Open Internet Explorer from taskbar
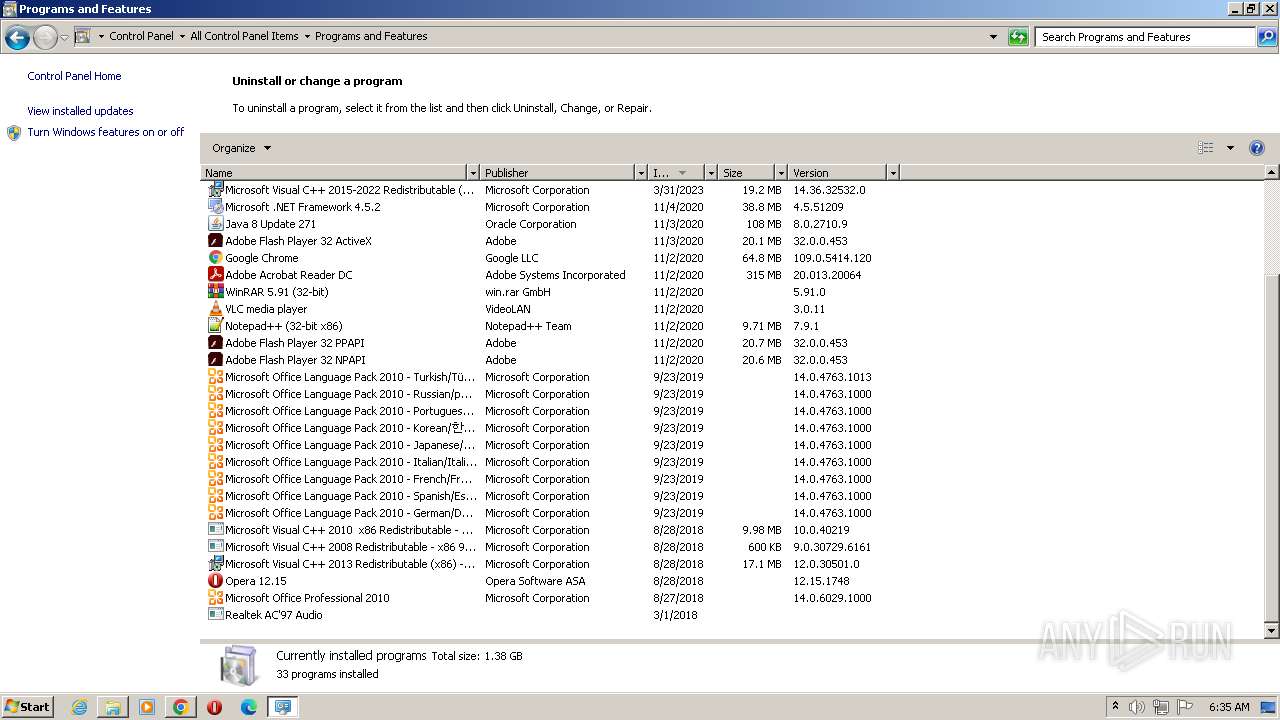The image size is (1280, 720). pyautogui.click(x=79, y=707)
